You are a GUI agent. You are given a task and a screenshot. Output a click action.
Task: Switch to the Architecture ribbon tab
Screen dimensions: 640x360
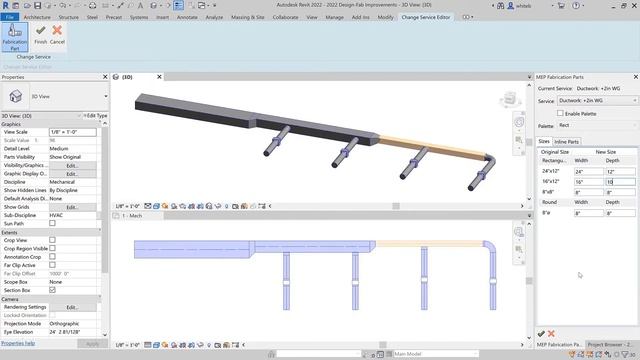point(37,17)
